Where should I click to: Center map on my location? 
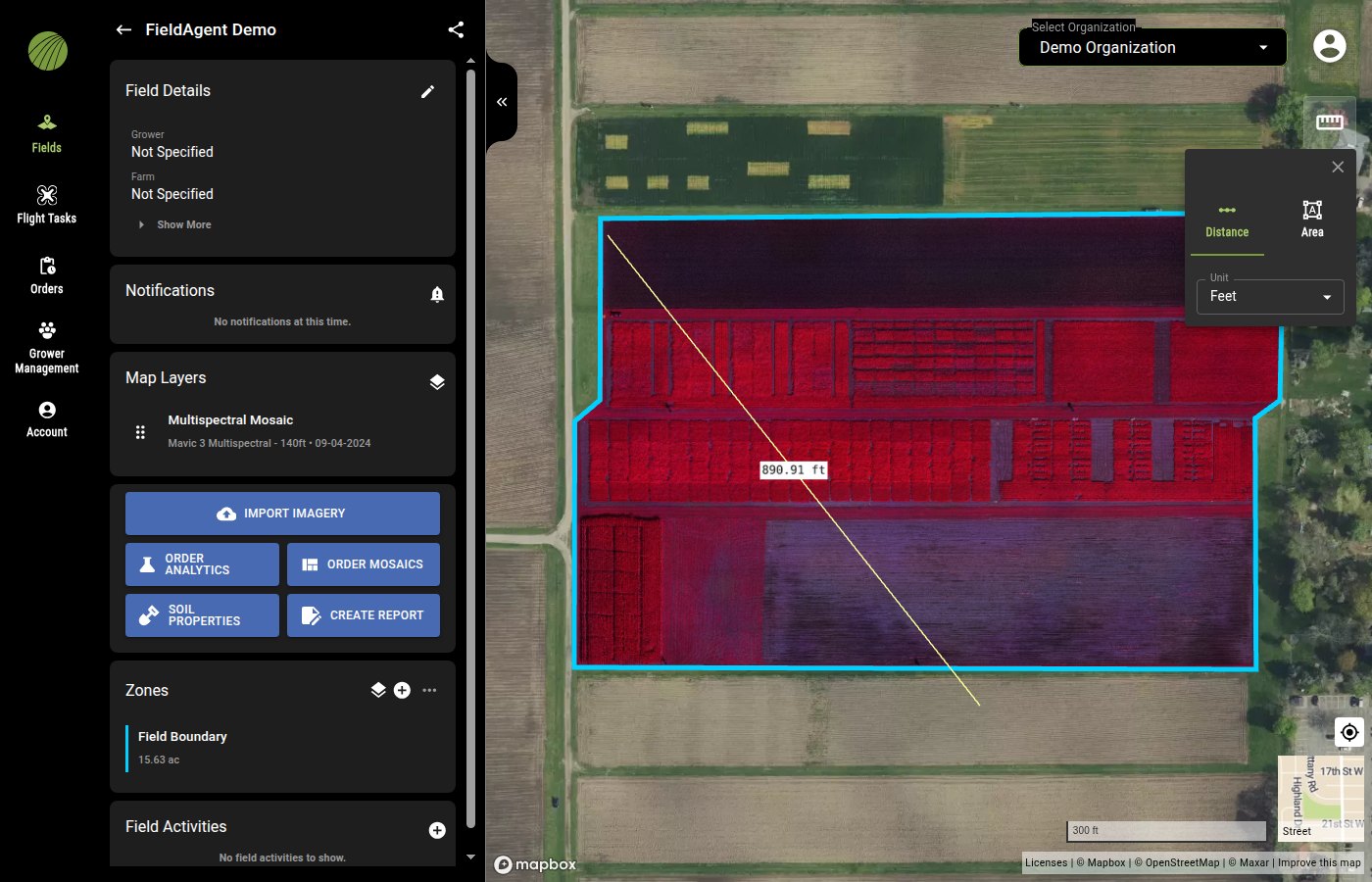[x=1349, y=732]
